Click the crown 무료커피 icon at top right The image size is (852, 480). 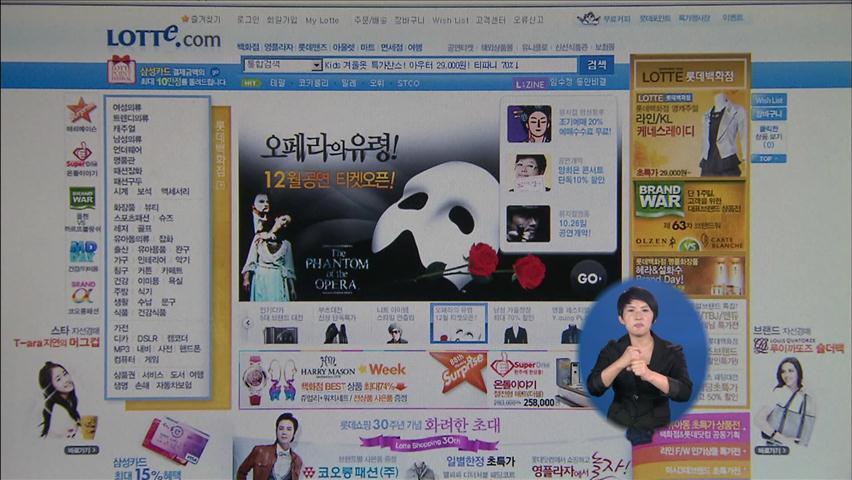tap(588, 18)
